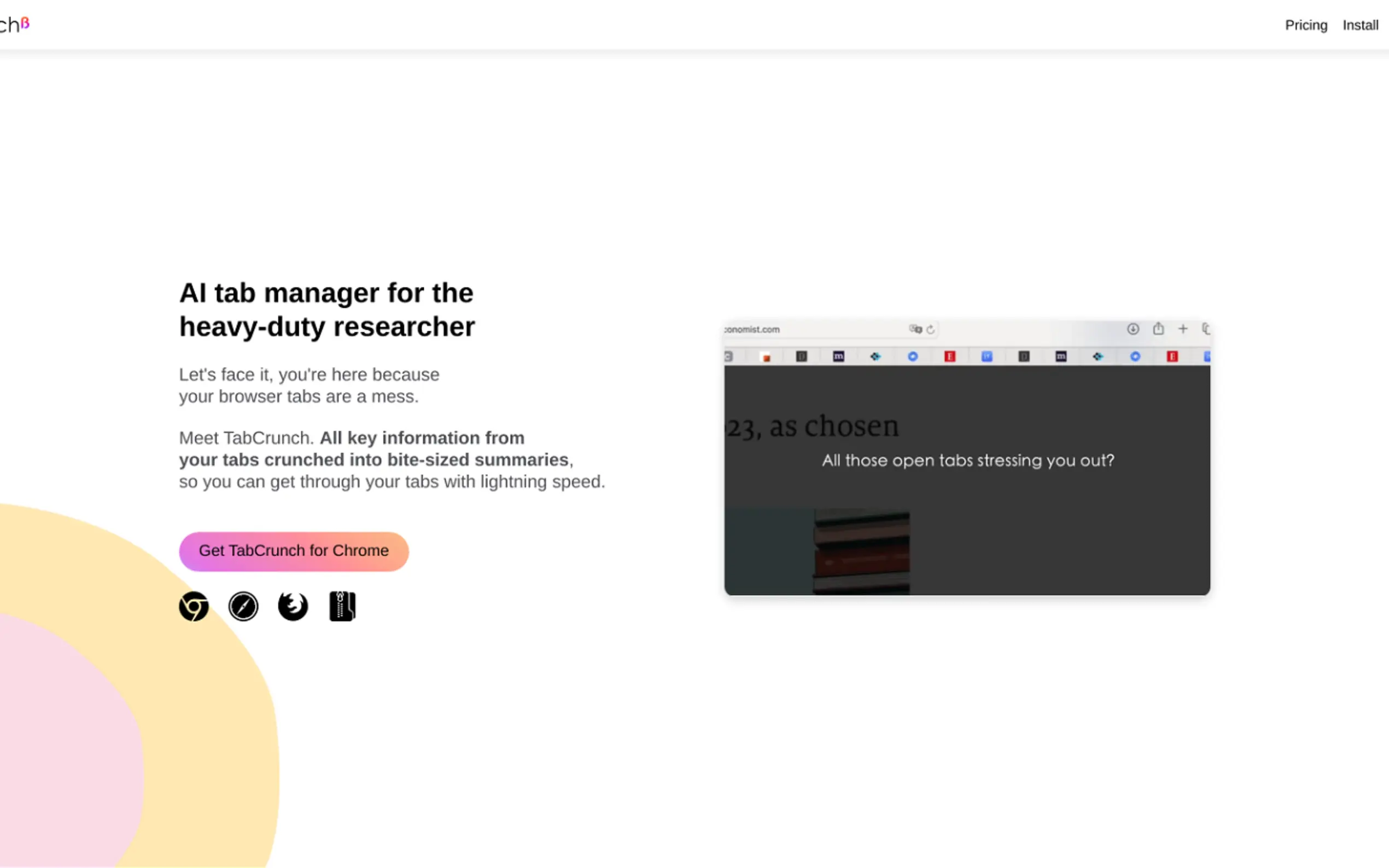
Task: Click the Chrome browser icon
Action: [x=194, y=606]
